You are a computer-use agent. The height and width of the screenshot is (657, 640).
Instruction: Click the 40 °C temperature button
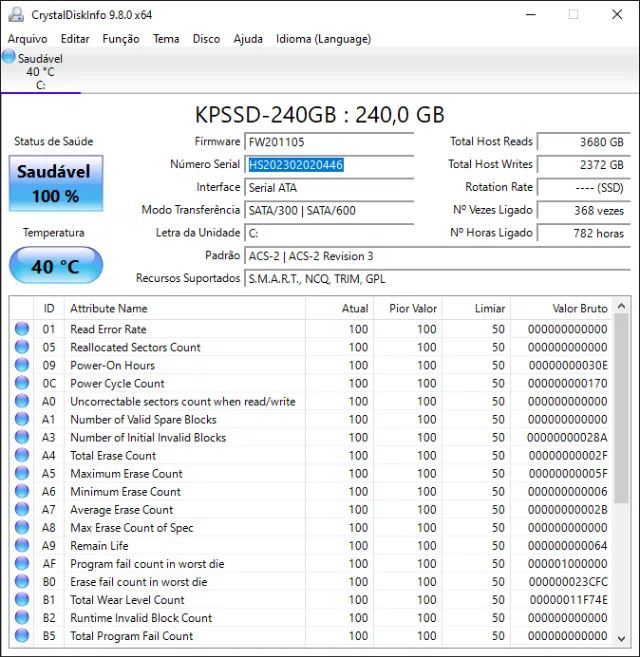56,265
